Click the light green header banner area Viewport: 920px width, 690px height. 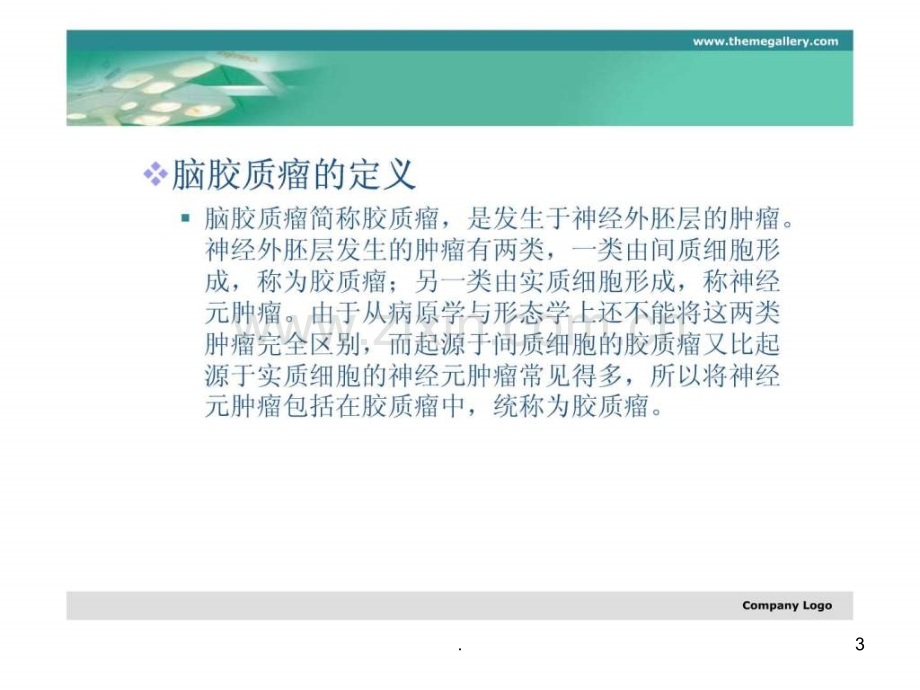tap(587, 88)
